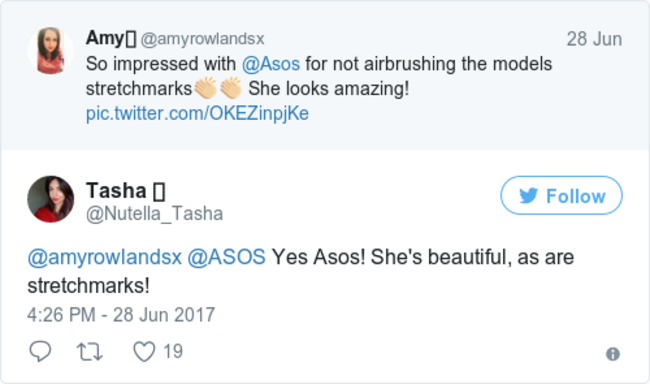The height and width of the screenshot is (384, 650).
Task: Open the pic.twitter.com/OKEZinpjKe link
Action: (x=197, y=113)
